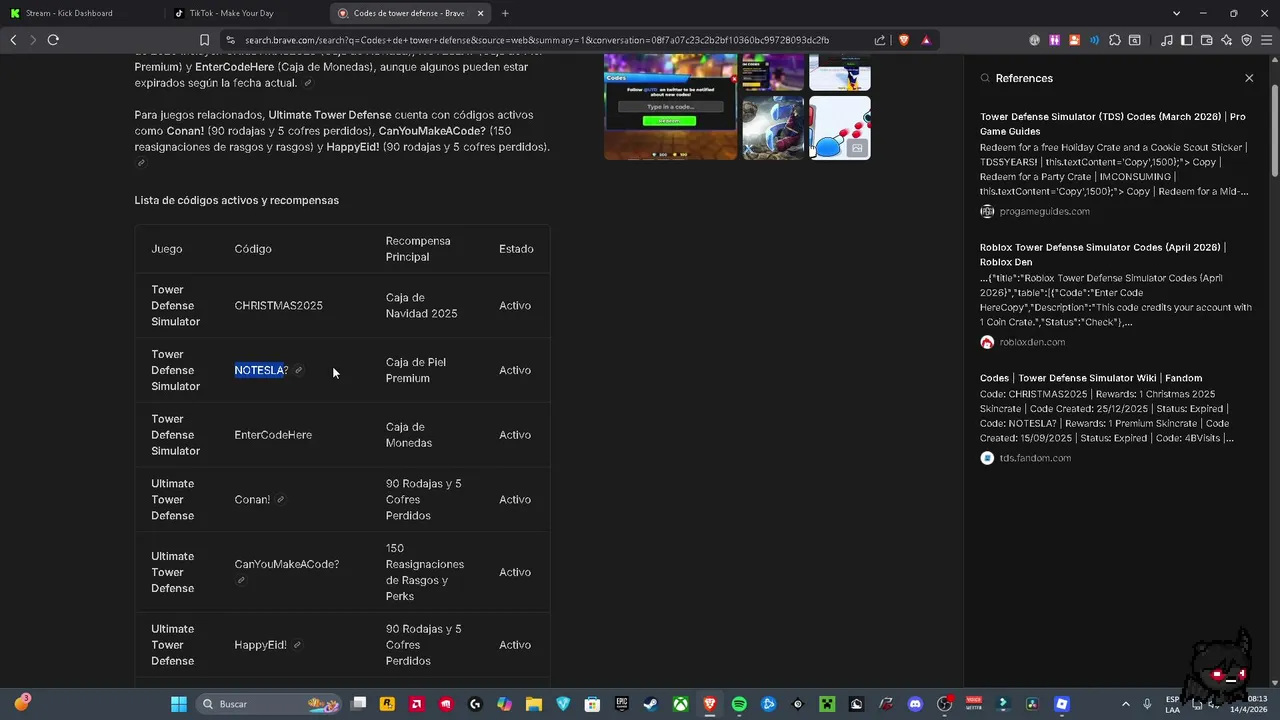
Task: Click the Código column header
Action: click(x=253, y=249)
